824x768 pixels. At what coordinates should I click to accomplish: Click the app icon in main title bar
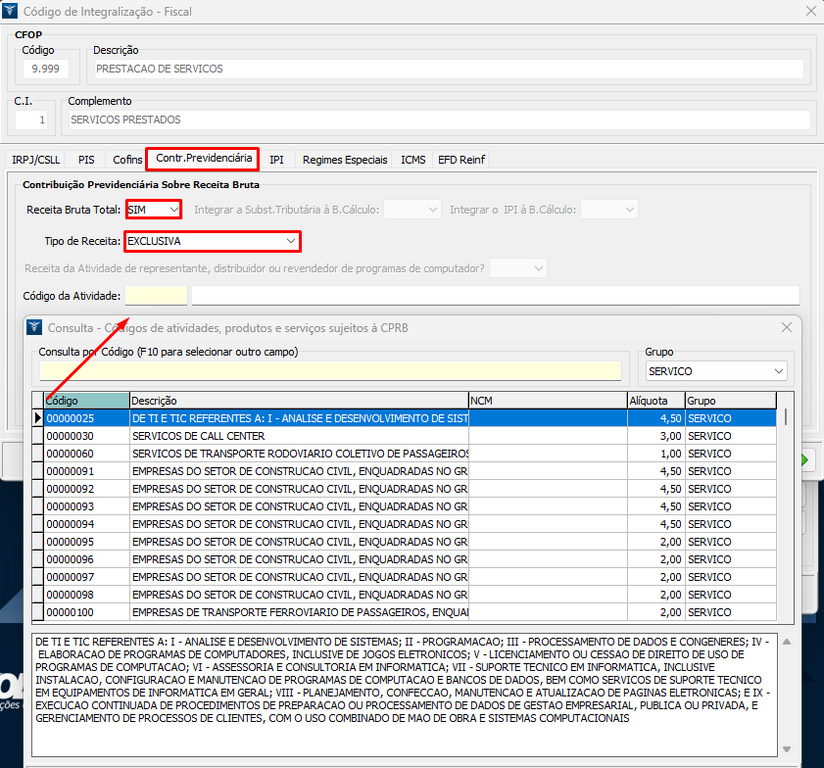click(10, 12)
